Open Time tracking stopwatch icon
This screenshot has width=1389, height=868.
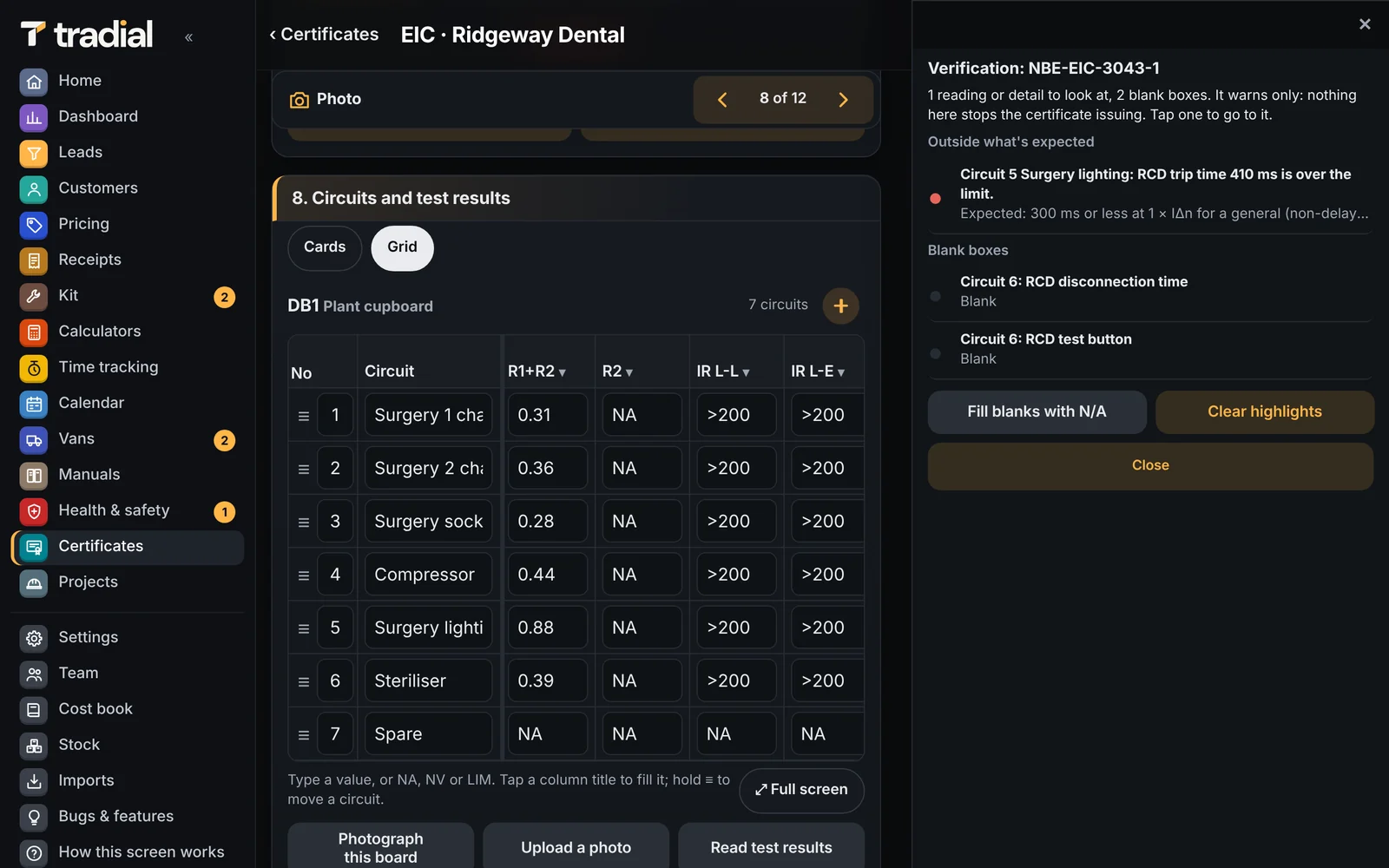pyautogui.click(x=34, y=368)
